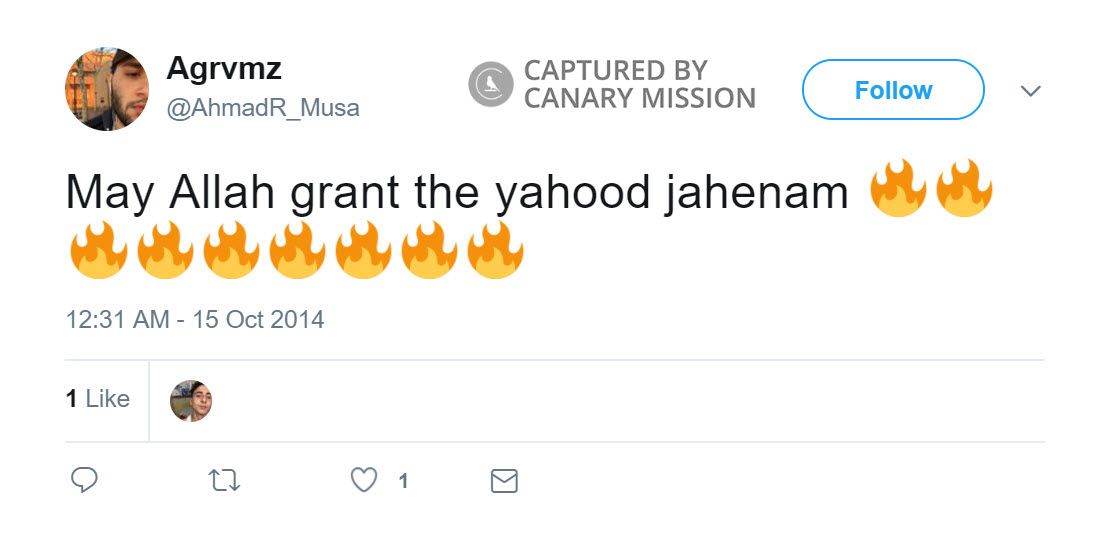Click the "CAPTURED BY CANARY MISSION" watermark text
This screenshot has width=1111, height=538.
coord(640,84)
